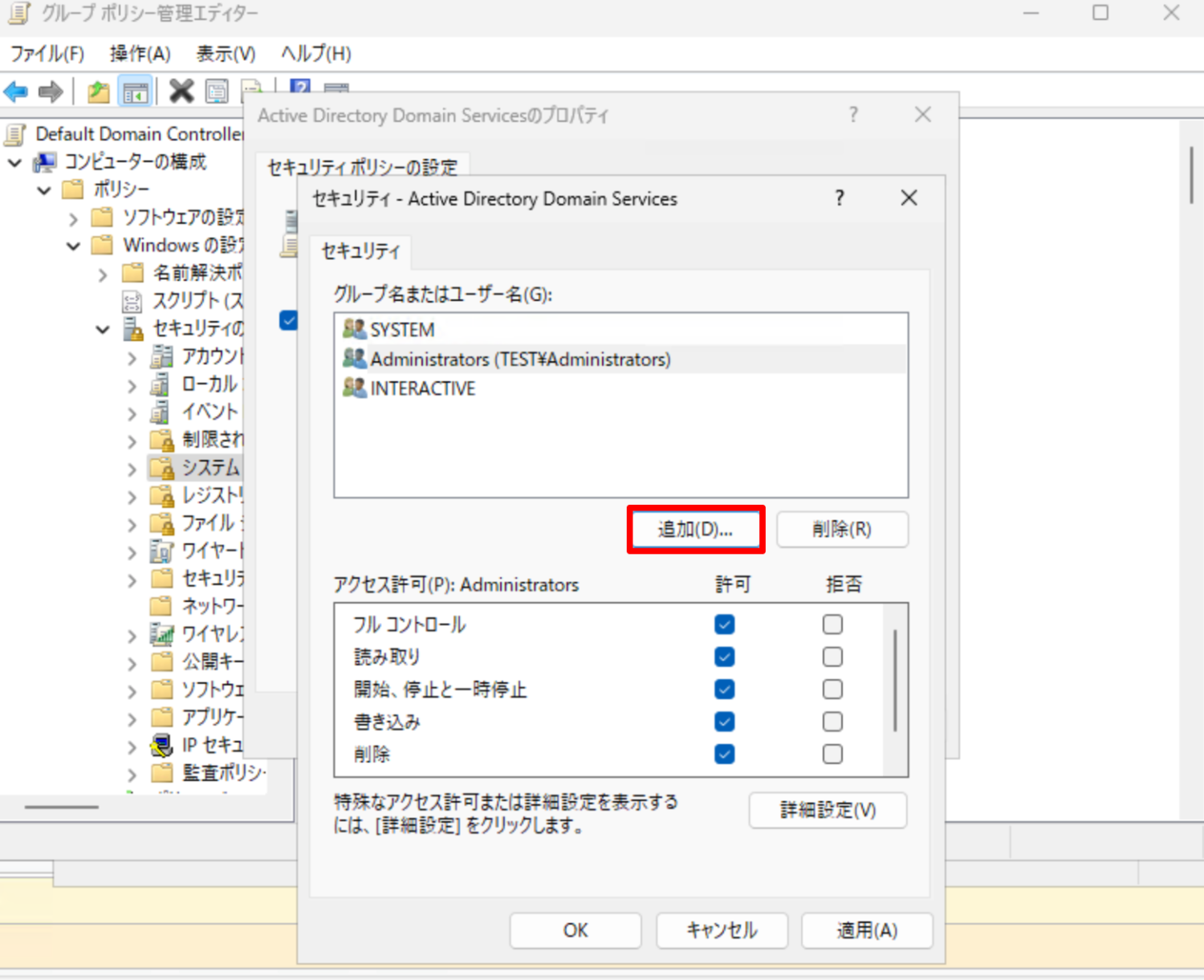Select the SYSTEM entry in group list

(x=621, y=329)
